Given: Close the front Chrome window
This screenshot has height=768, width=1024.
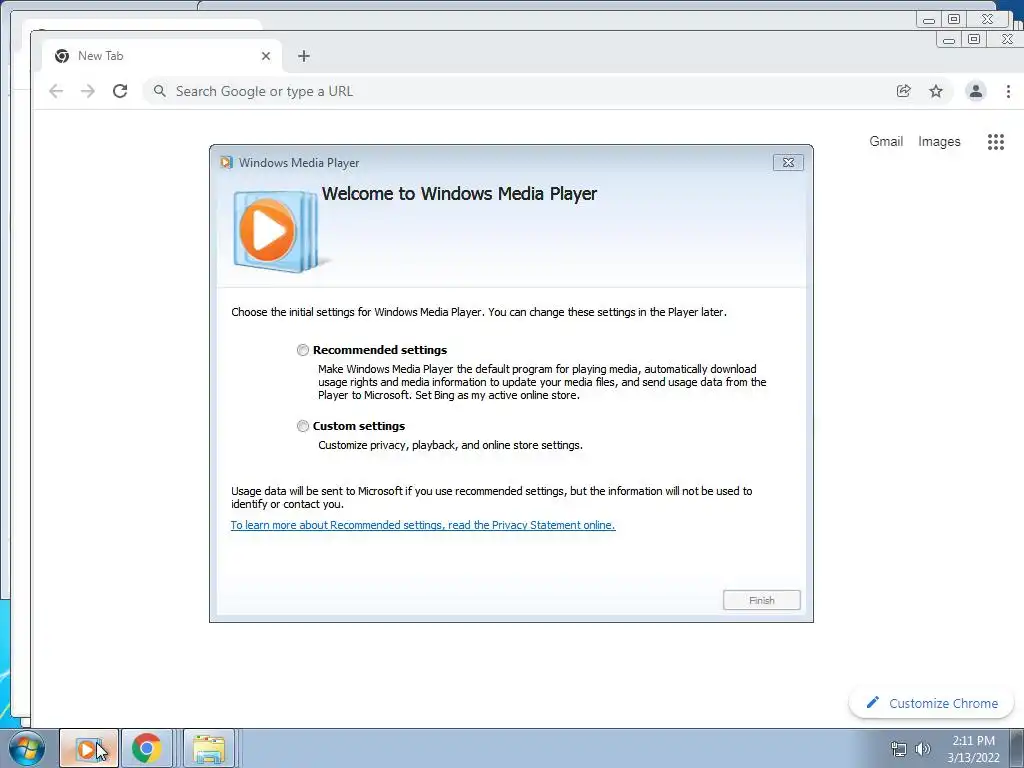Looking at the screenshot, I should (1006, 40).
